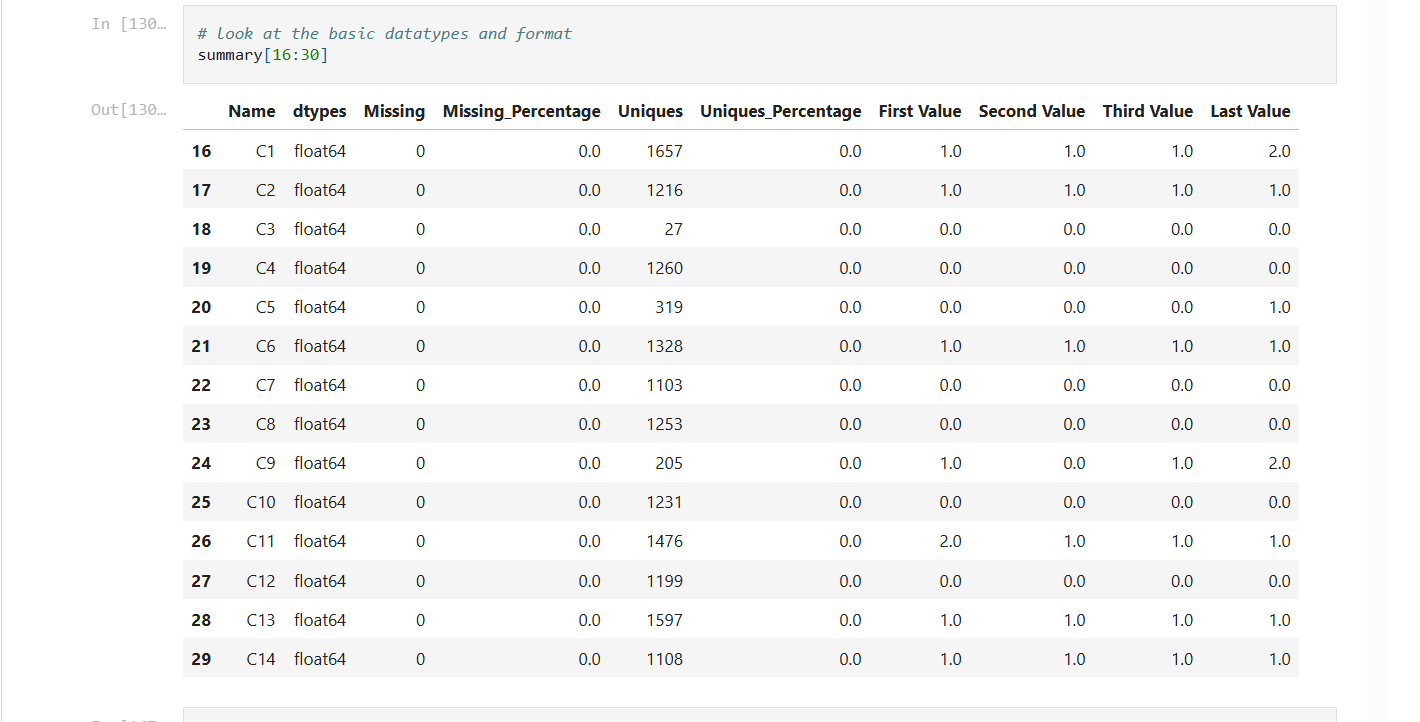Screen dimensions: 1420x722
Task: Click the C1 name cell
Action: (265, 151)
